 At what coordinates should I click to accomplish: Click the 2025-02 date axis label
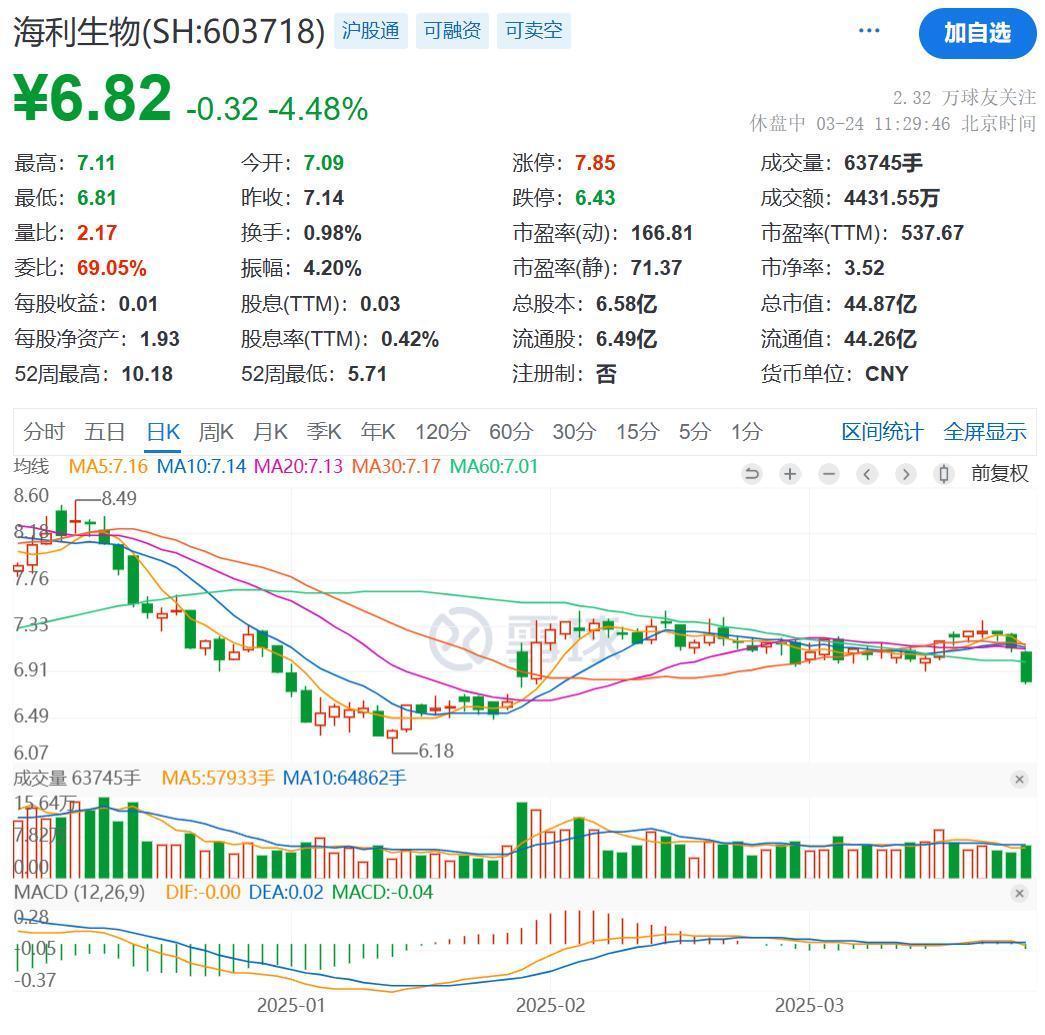550,1006
